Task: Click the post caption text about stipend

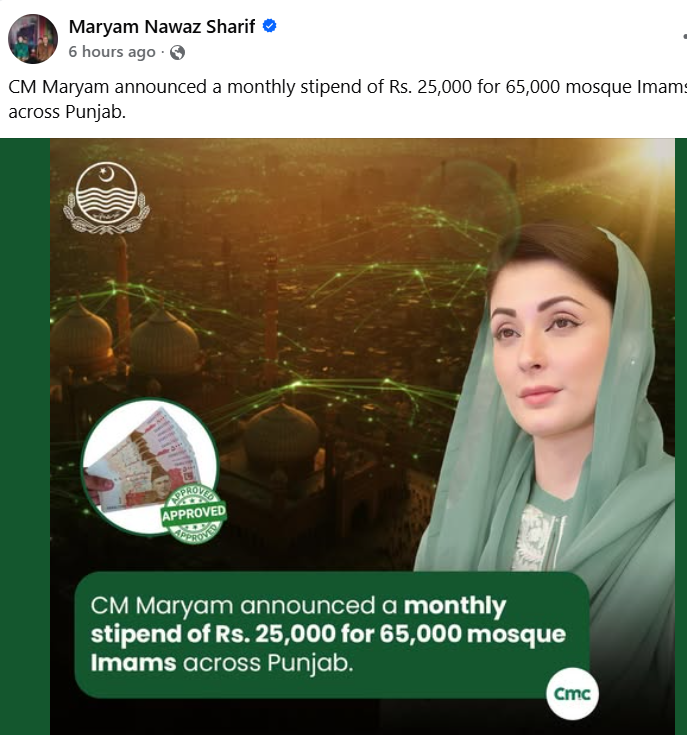Action: pos(340,88)
